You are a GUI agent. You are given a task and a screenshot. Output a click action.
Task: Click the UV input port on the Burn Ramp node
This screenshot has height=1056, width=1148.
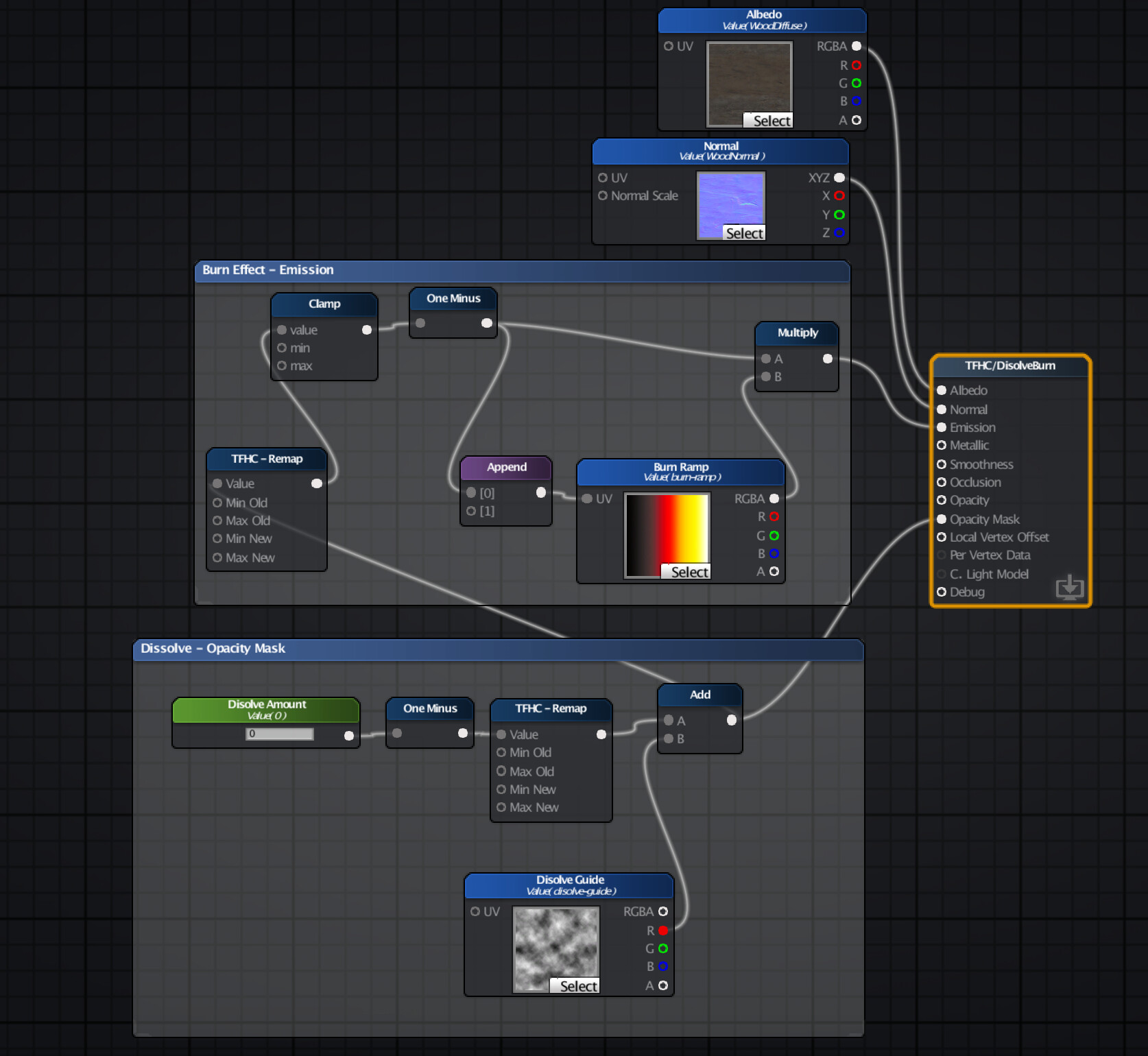(587, 499)
